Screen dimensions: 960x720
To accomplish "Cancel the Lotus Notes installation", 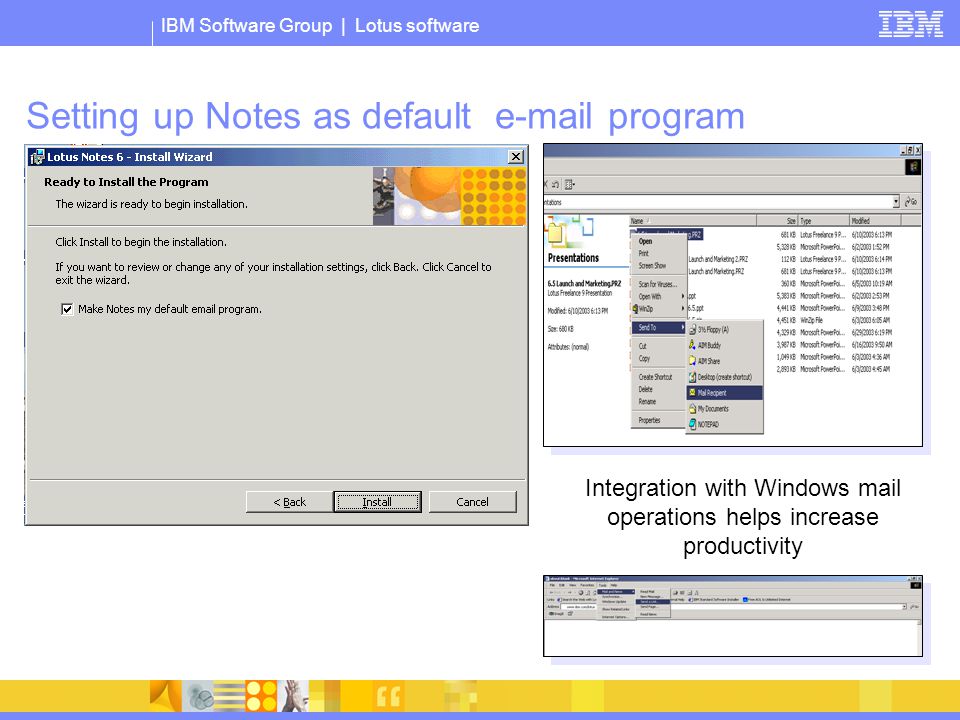I will pos(473,502).
